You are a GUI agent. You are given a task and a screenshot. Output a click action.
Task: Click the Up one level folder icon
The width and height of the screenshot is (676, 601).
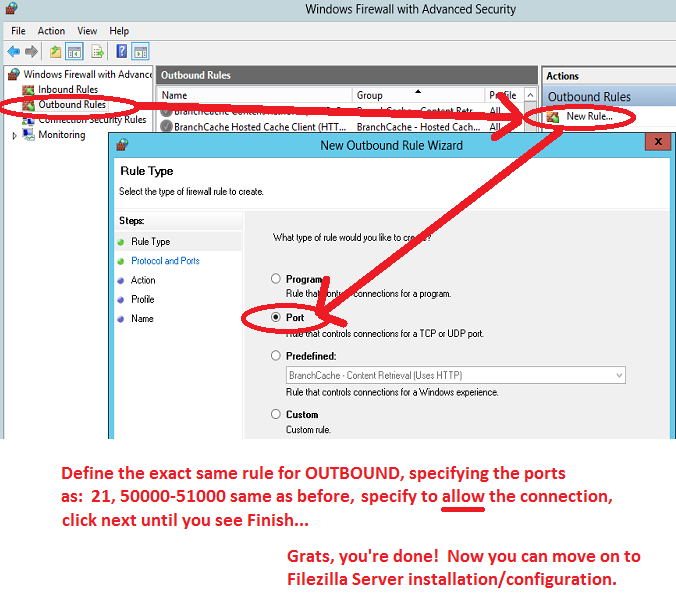(x=55, y=52)
